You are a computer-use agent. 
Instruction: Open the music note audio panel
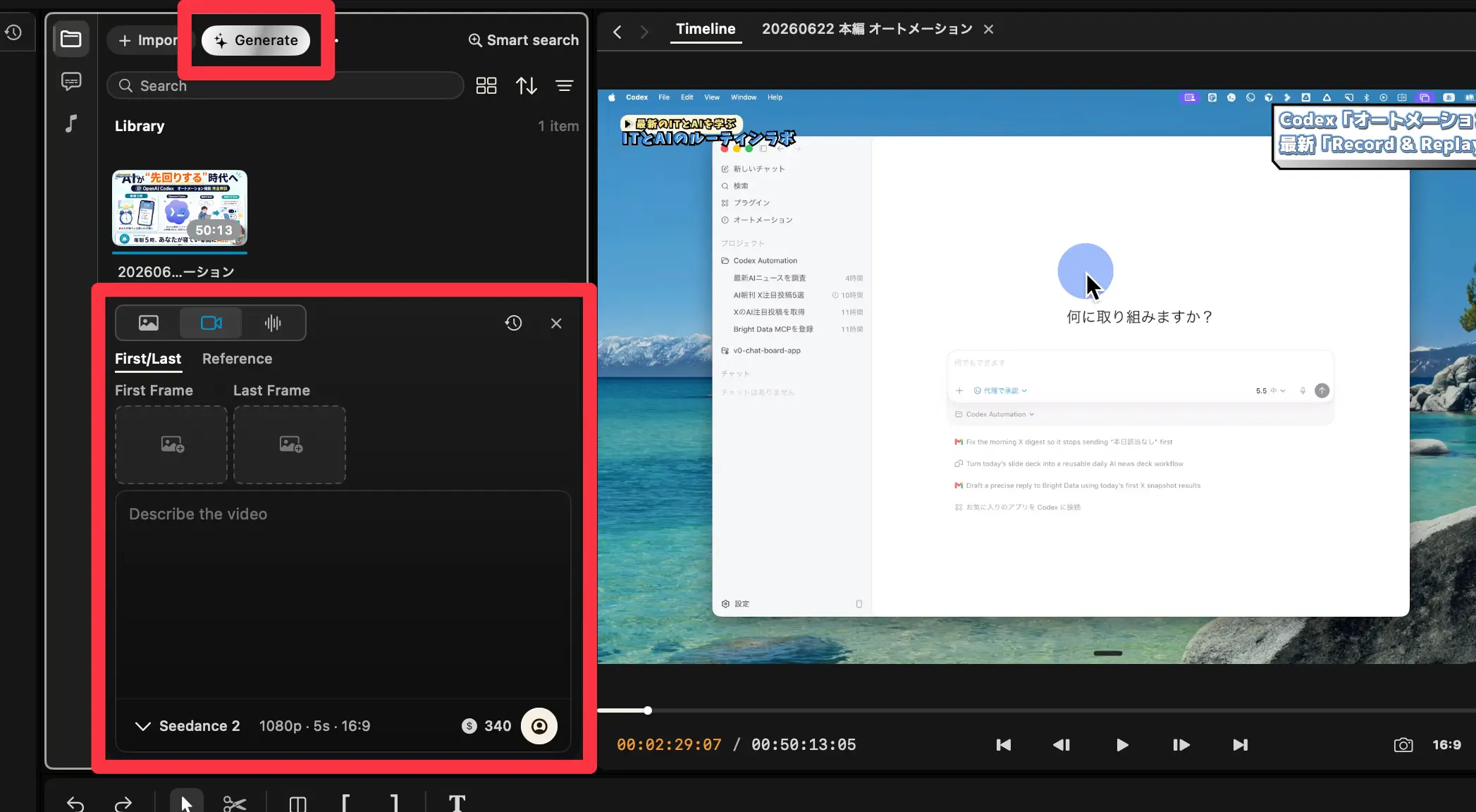71,124
